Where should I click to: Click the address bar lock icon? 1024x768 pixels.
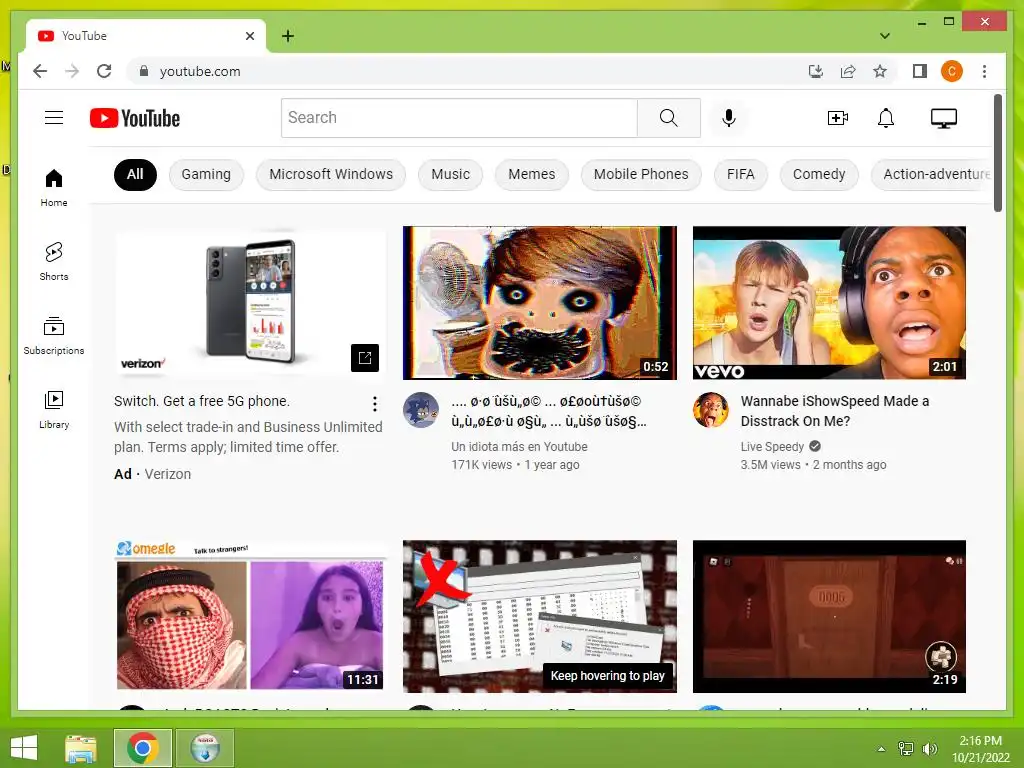tap(144, 71)
